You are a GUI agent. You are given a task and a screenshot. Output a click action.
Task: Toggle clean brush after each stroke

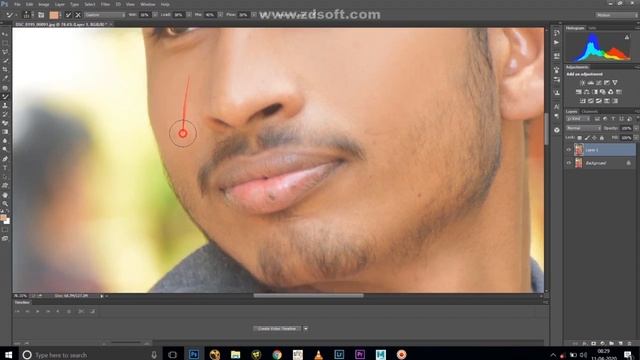[x=78, y=15]
